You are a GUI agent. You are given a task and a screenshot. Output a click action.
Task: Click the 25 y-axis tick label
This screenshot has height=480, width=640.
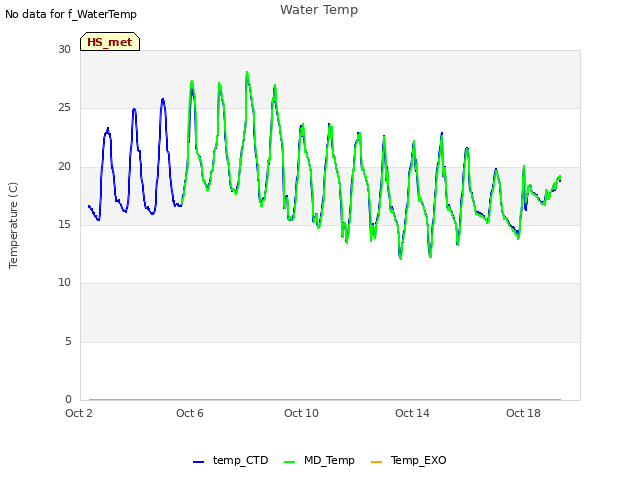64,107
